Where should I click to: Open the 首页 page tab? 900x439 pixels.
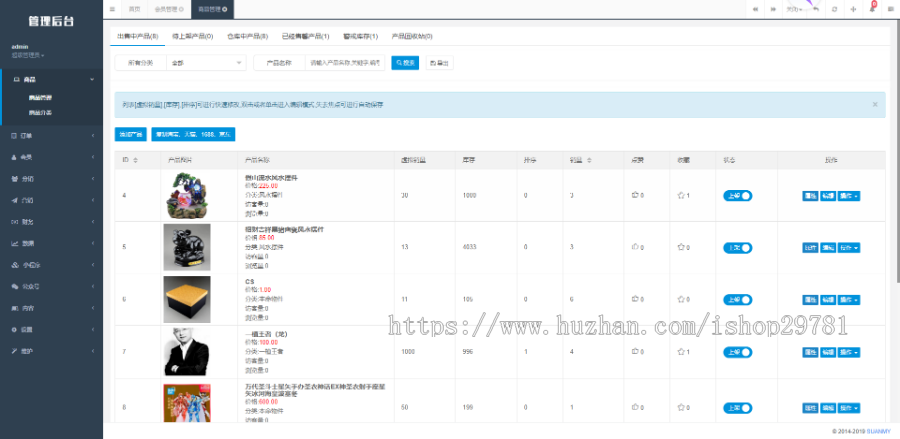(x=134, y=9)
